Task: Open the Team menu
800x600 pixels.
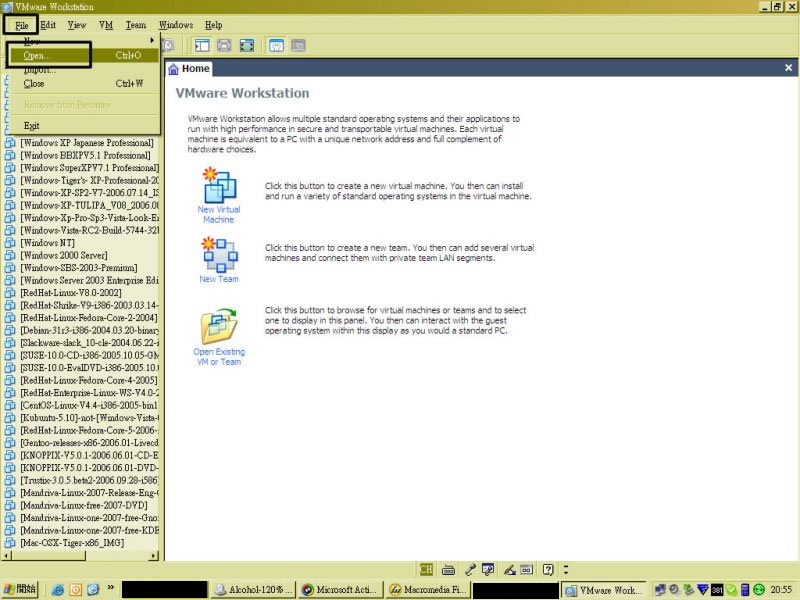Action: pos(136,25)
